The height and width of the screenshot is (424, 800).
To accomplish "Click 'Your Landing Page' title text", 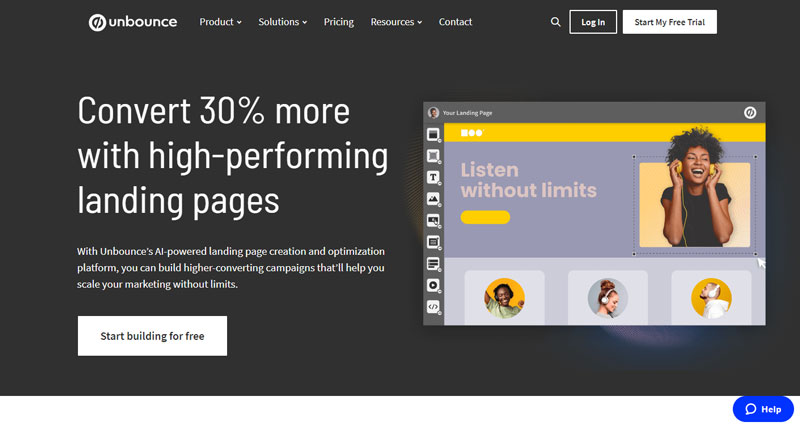I will click(x=467, y=113).
